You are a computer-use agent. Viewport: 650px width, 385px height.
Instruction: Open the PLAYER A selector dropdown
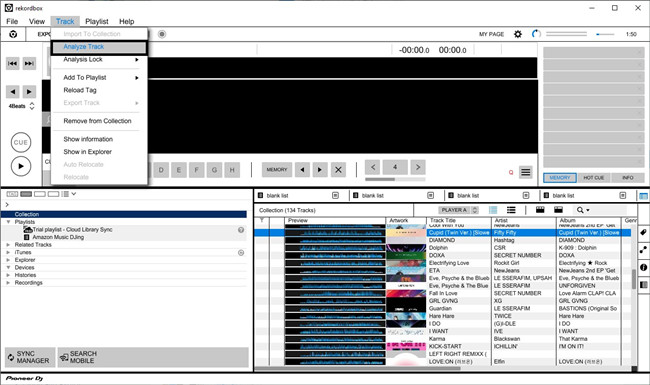point(458,210)
